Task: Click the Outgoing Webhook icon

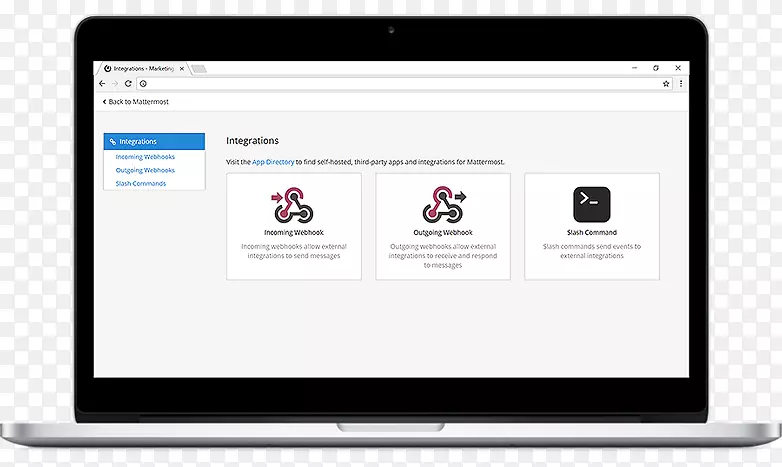Action: (443, 206)
